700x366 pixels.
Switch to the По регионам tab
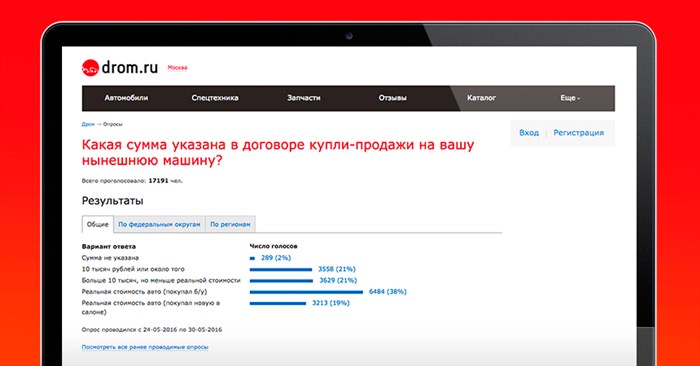click(230, 224)
